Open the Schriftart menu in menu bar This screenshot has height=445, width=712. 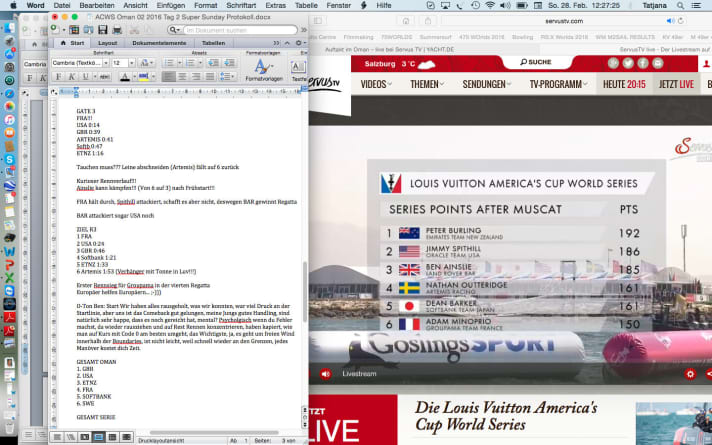click(x=241, y=5)
